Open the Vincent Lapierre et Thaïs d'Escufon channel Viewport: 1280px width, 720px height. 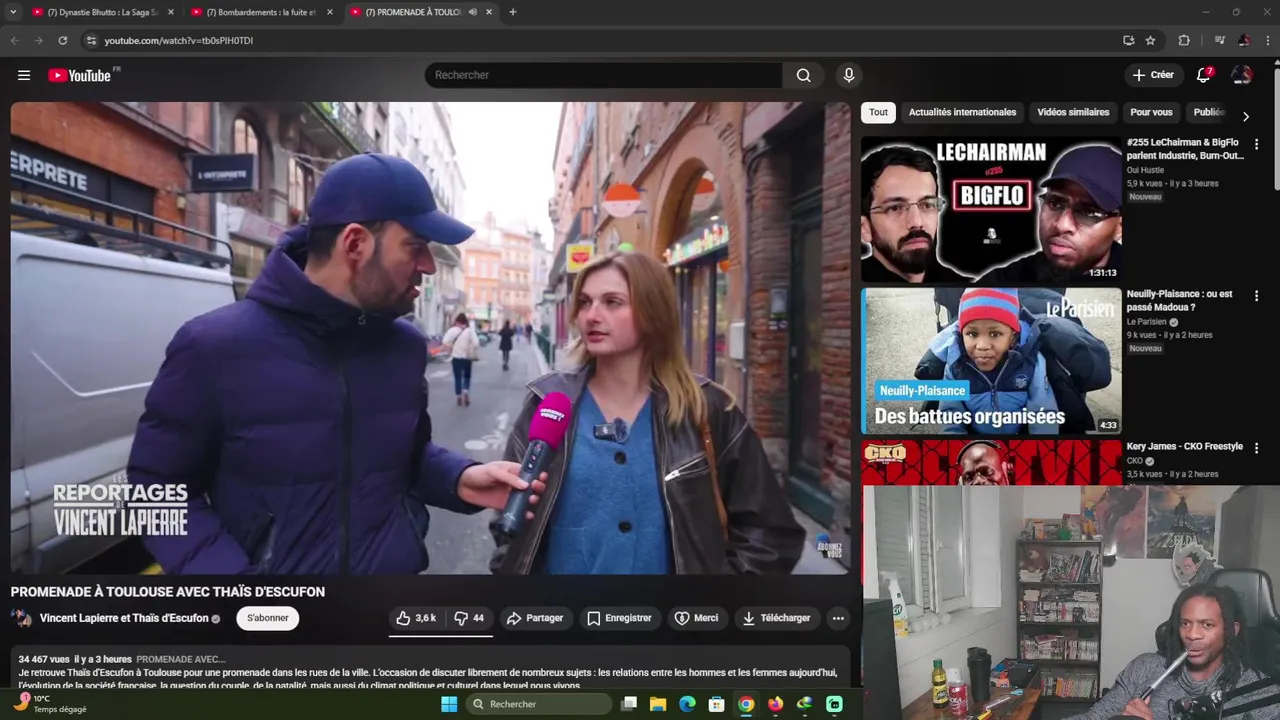click(x=124, y=618)
